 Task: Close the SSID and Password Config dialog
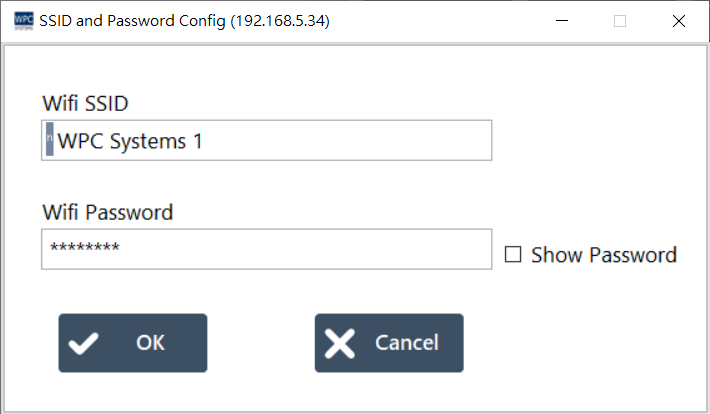pyautogui.click(x=679, y=21)
